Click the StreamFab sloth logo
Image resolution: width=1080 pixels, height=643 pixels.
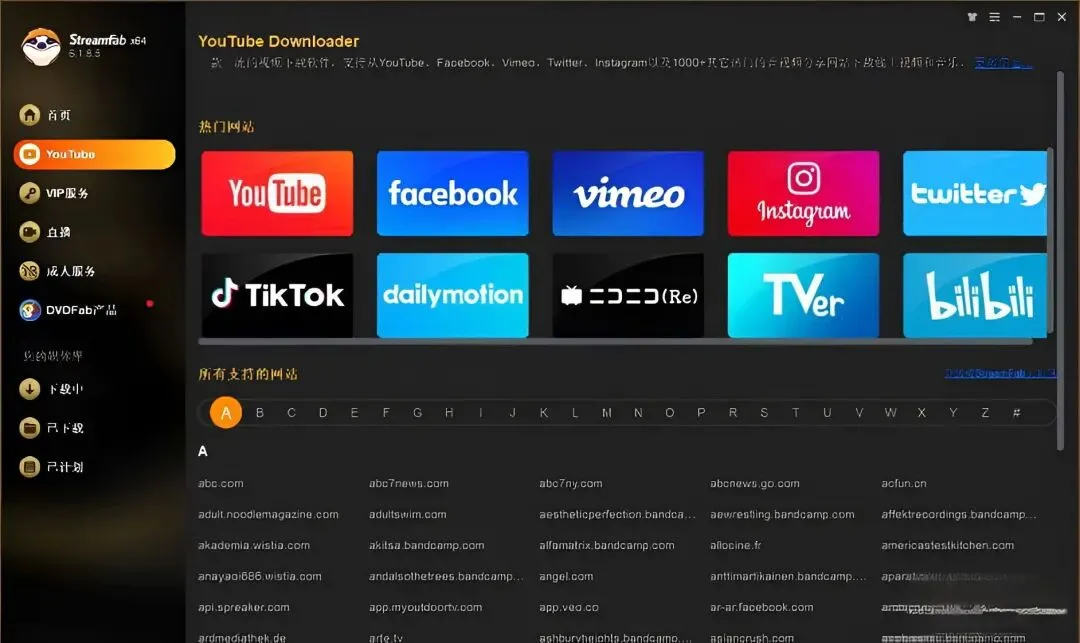[41, 47]
